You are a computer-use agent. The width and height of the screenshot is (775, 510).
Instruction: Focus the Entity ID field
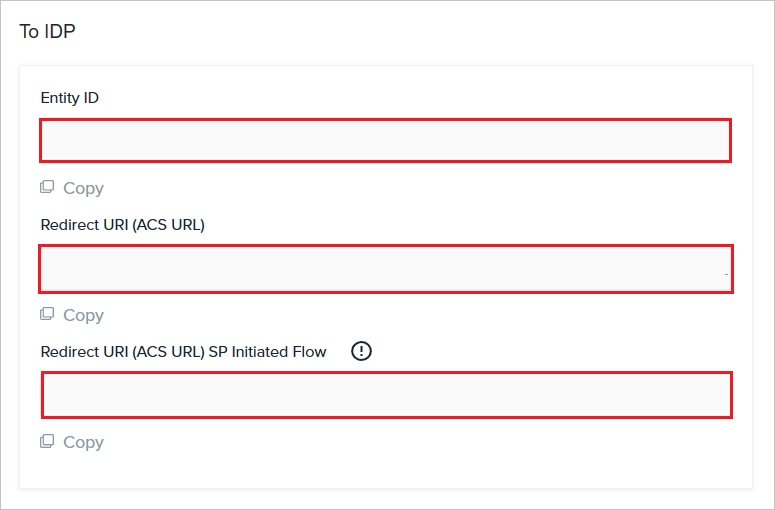coord(386,140)
